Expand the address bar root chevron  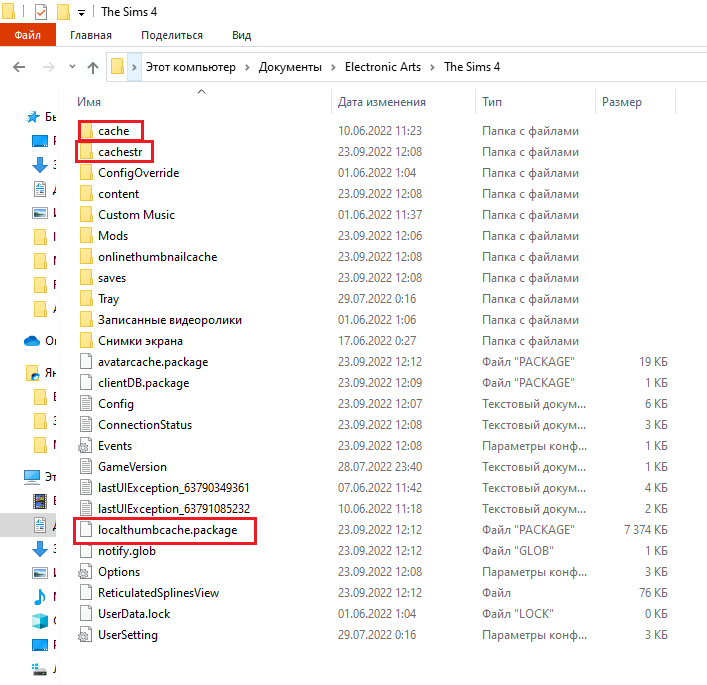pos(134,67)
